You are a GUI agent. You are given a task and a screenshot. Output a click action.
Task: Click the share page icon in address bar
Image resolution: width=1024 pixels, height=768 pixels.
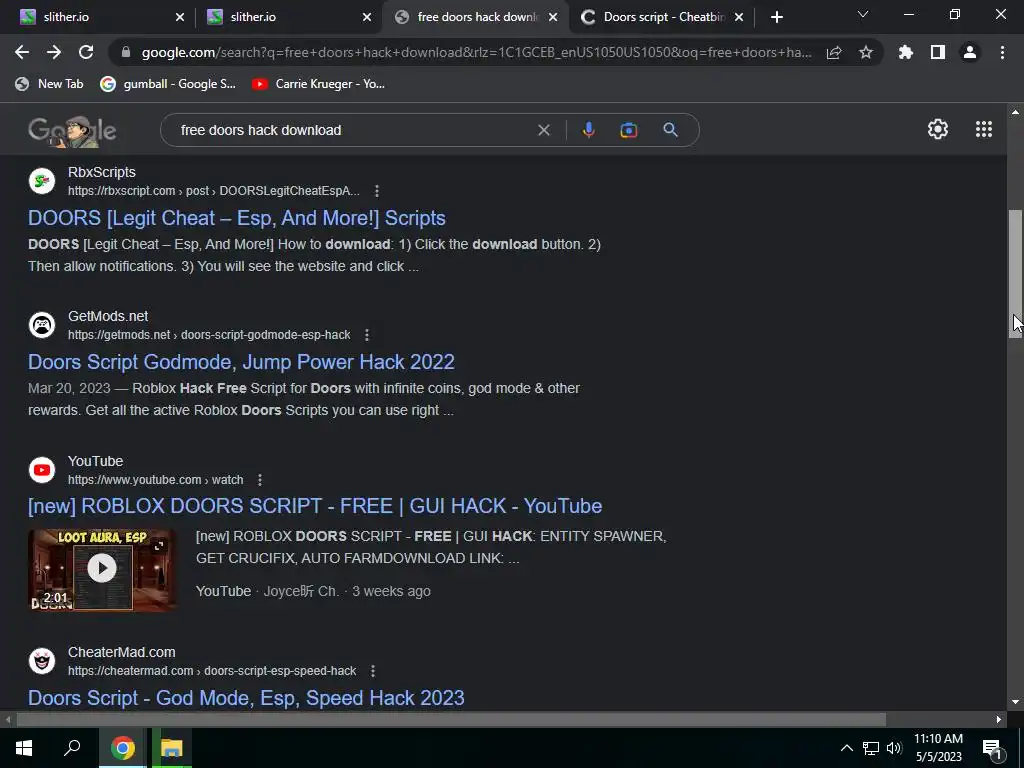point(834,52)
